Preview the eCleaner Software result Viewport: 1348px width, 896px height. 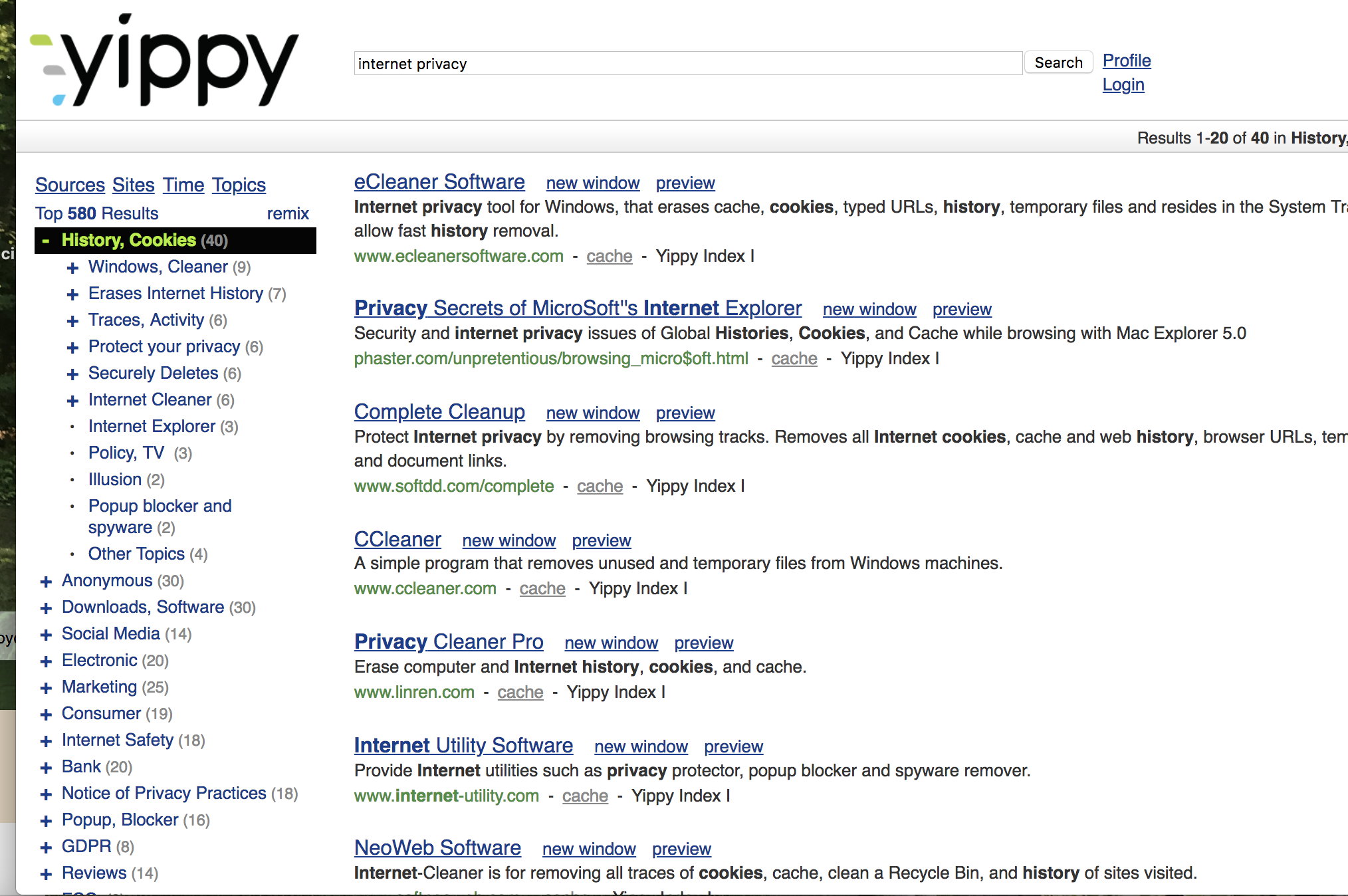pos(685,183)
